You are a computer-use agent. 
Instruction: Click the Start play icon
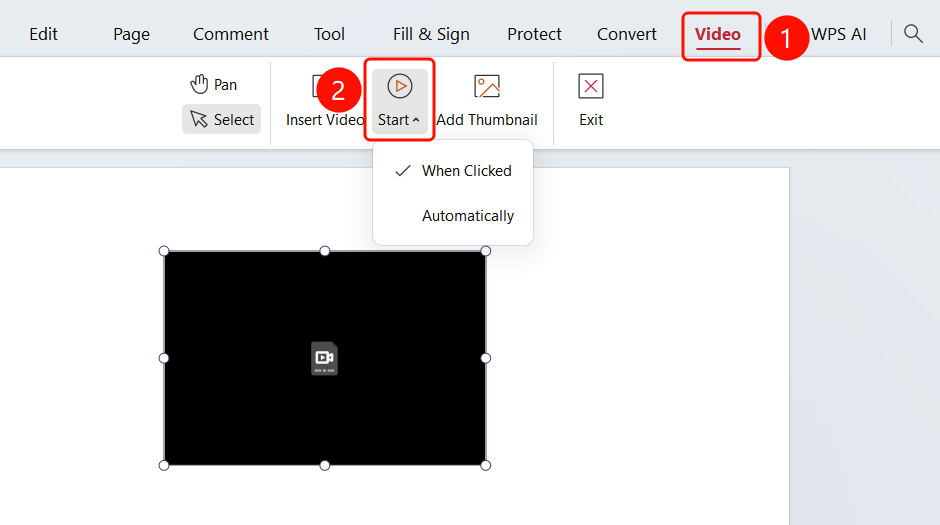[x=400, y=86]
